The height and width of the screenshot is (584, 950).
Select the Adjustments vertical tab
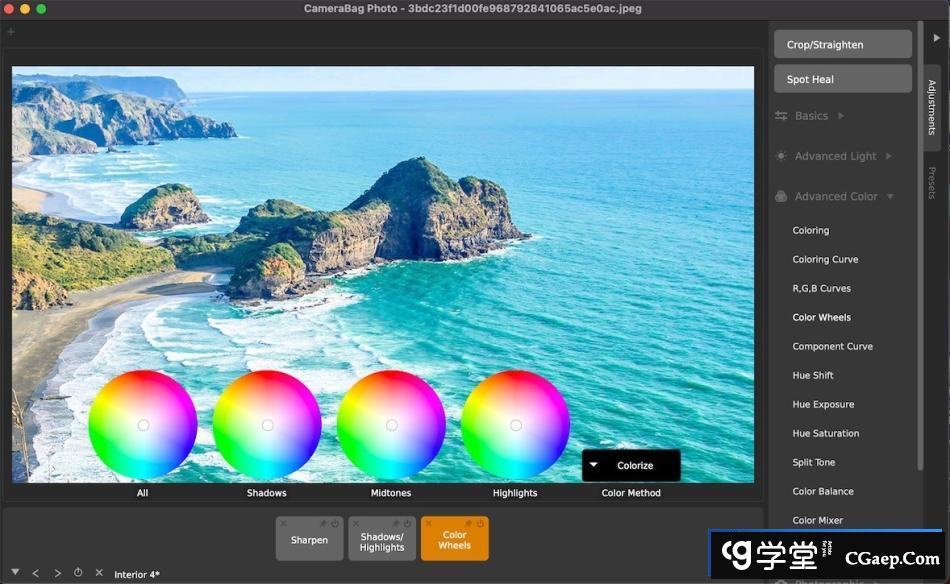[x=932, y=107]
